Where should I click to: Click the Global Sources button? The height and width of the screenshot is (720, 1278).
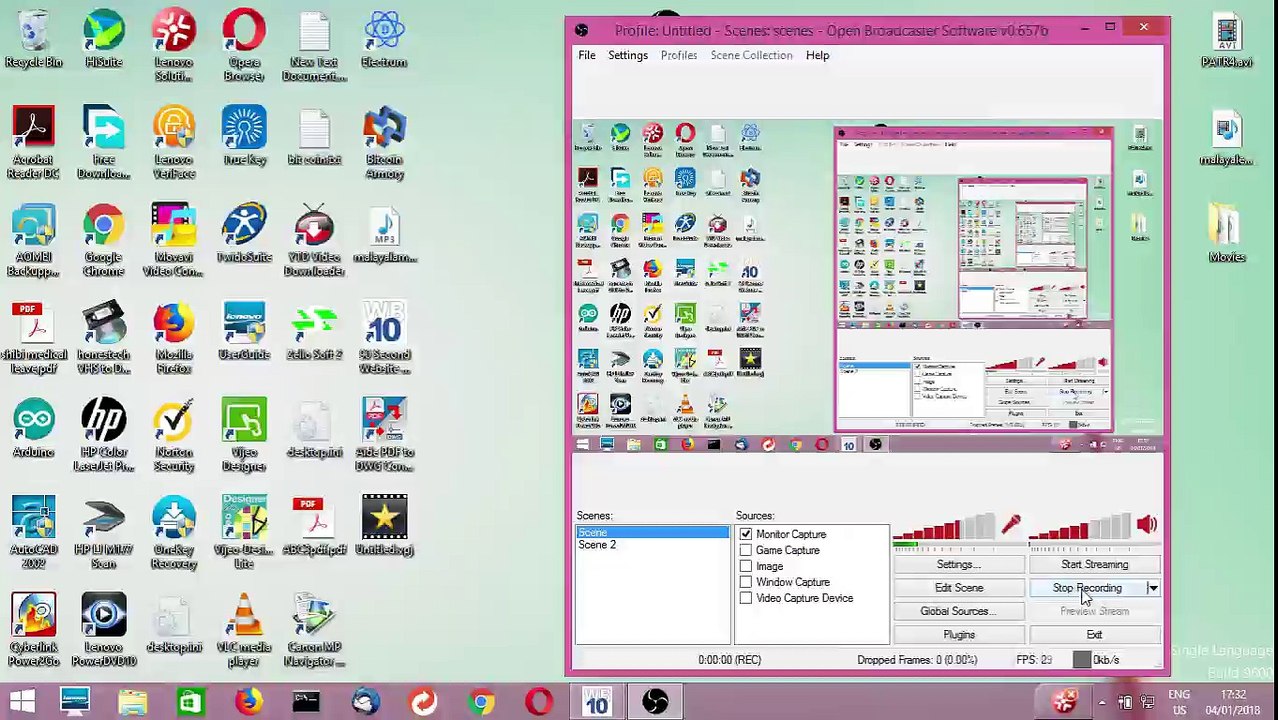(958, 611)
